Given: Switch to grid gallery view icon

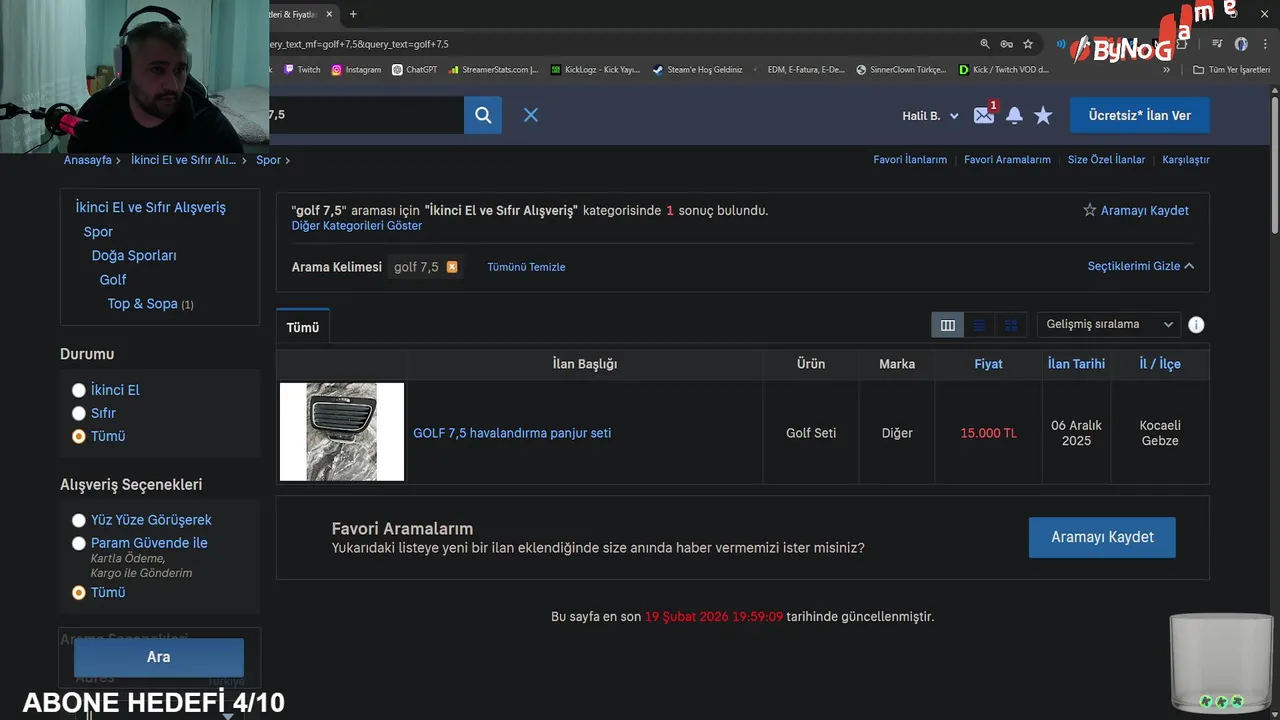Looking at the screenshot, I should (x=1011, y=325).
